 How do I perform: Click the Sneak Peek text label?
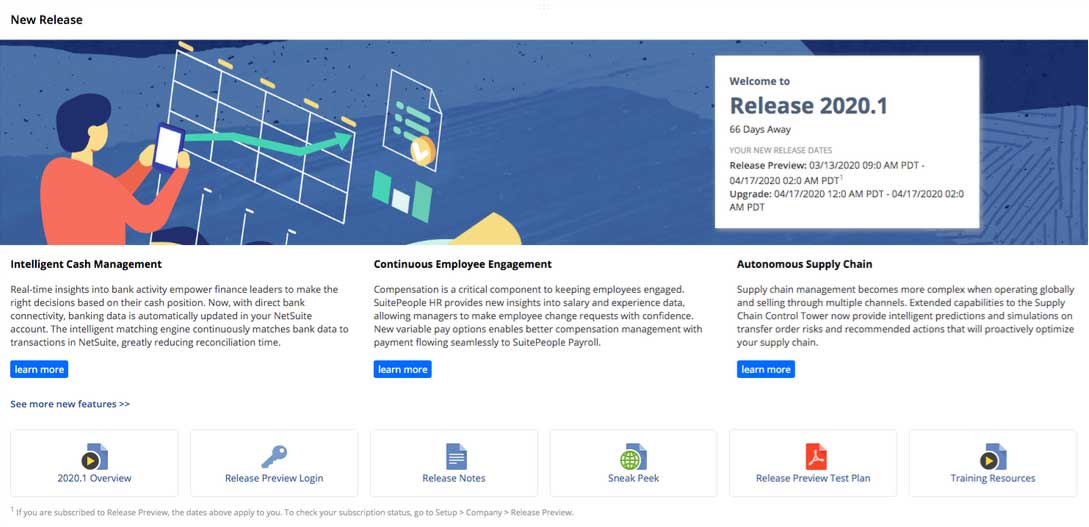[x=633, y=478]
